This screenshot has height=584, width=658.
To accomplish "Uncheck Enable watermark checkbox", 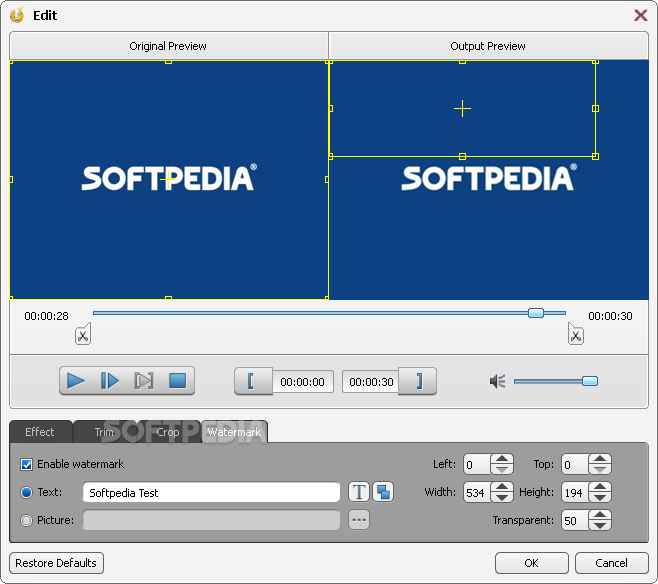I will (26, 464).
